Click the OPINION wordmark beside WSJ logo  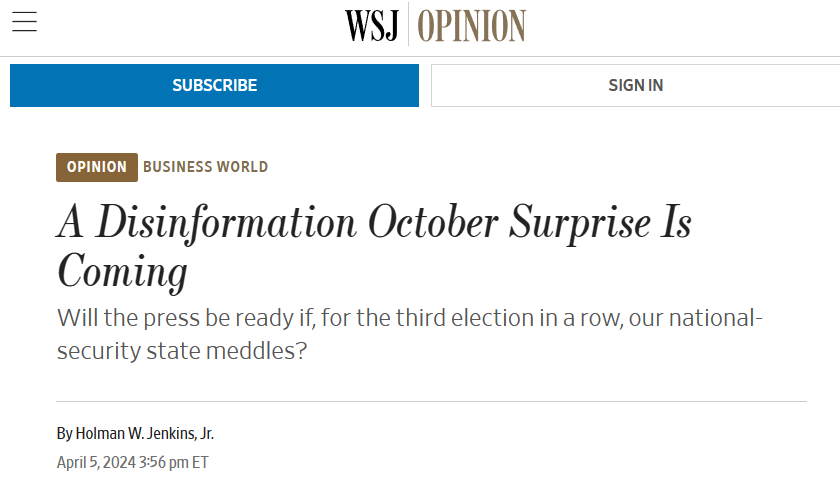click(x=471, y=25)
